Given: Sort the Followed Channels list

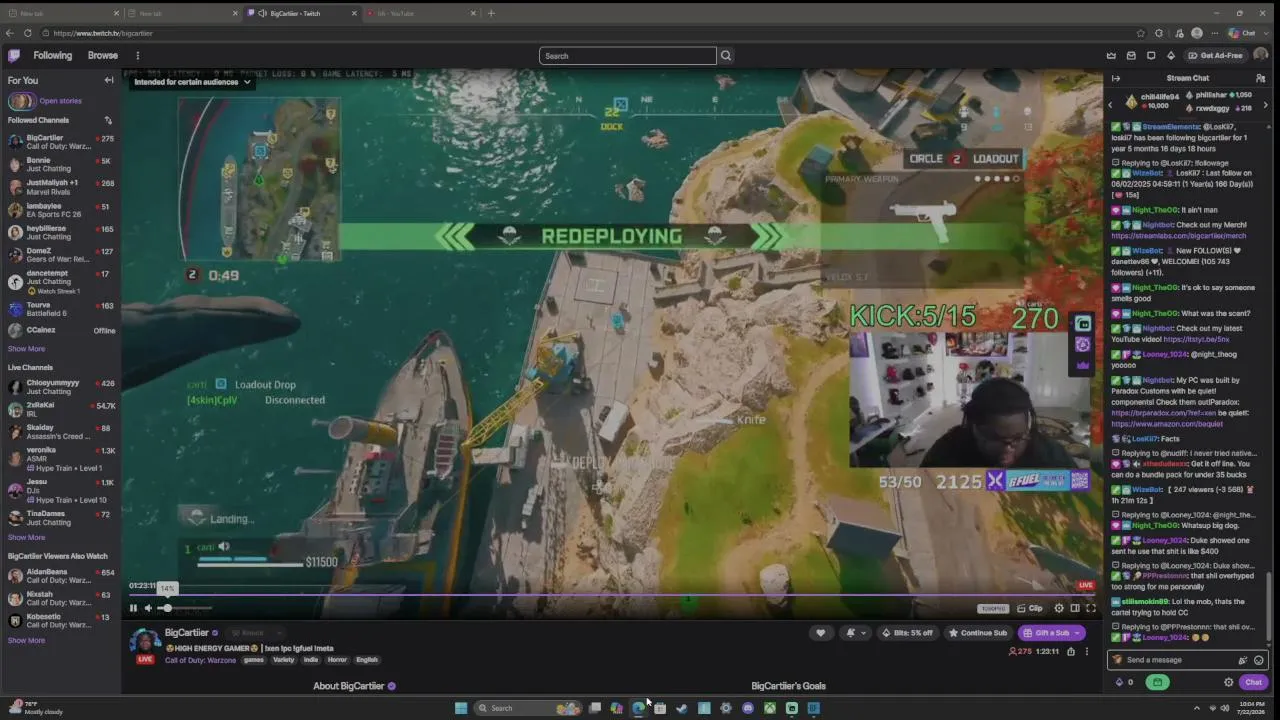Looking at the screenshot, I should click(x=108, y=120).
